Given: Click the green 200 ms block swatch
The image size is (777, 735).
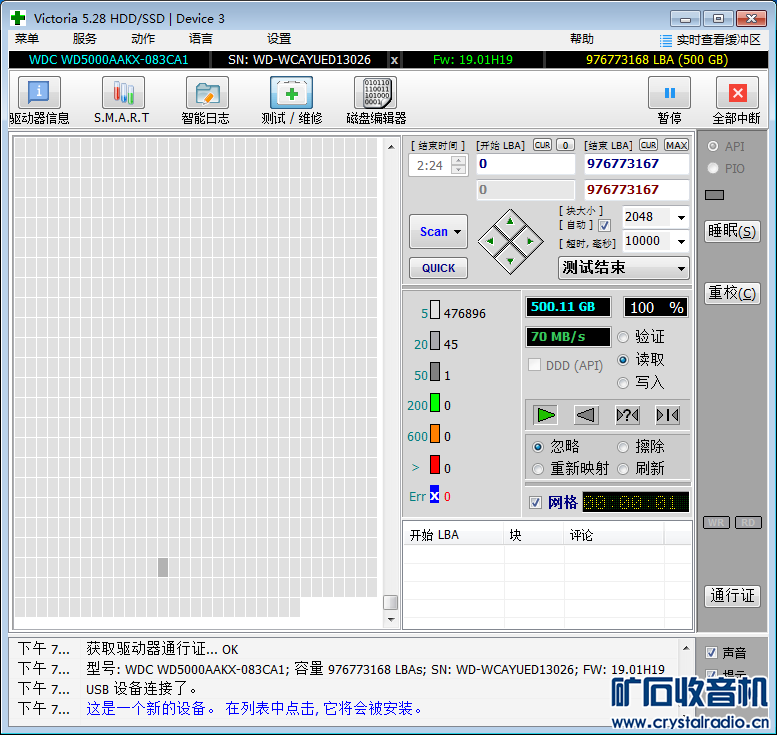Looking at the screenshot, I should (x=435, y=402).
